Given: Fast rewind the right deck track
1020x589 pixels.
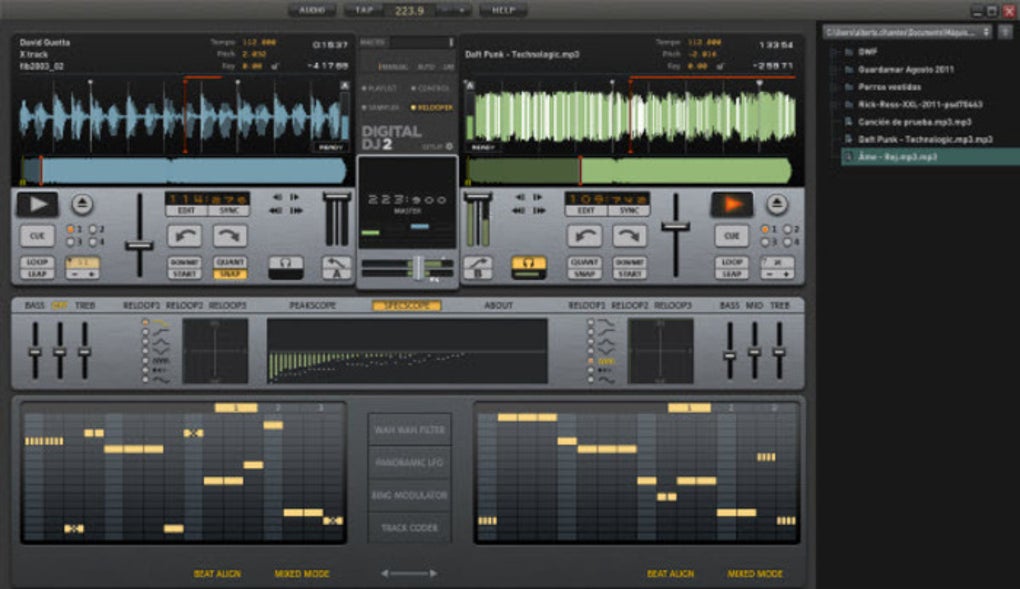Looking at the screenshot, I should click(x=519, y=210).
